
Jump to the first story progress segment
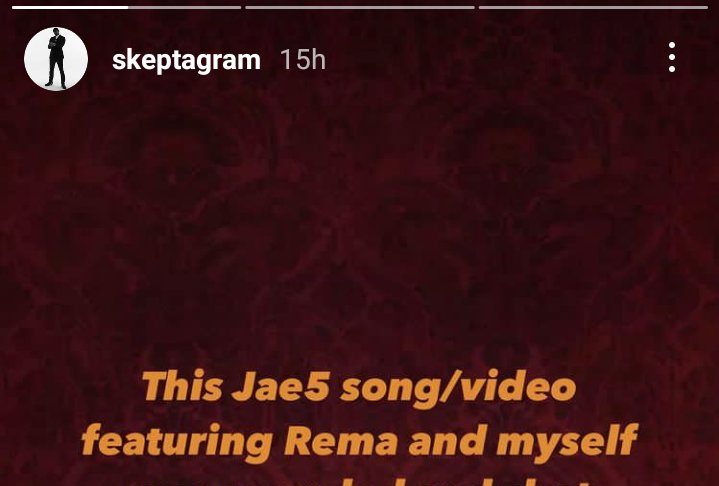126,7
